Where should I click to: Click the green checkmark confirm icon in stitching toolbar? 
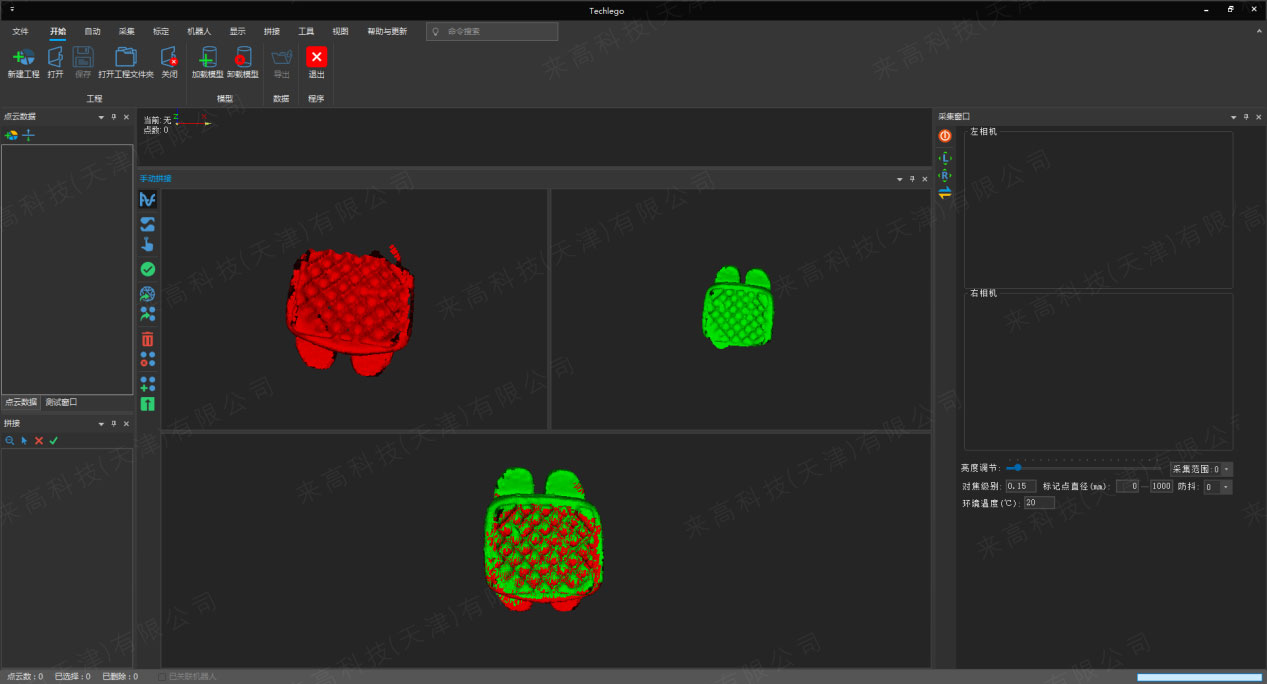click(x=148, y=269)
